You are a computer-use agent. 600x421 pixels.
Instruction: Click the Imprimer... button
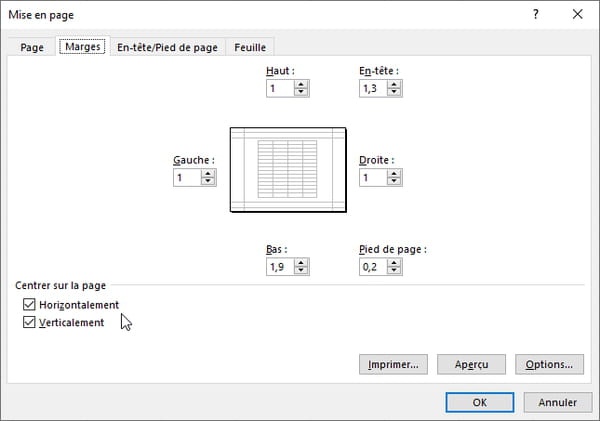(393, 364)
